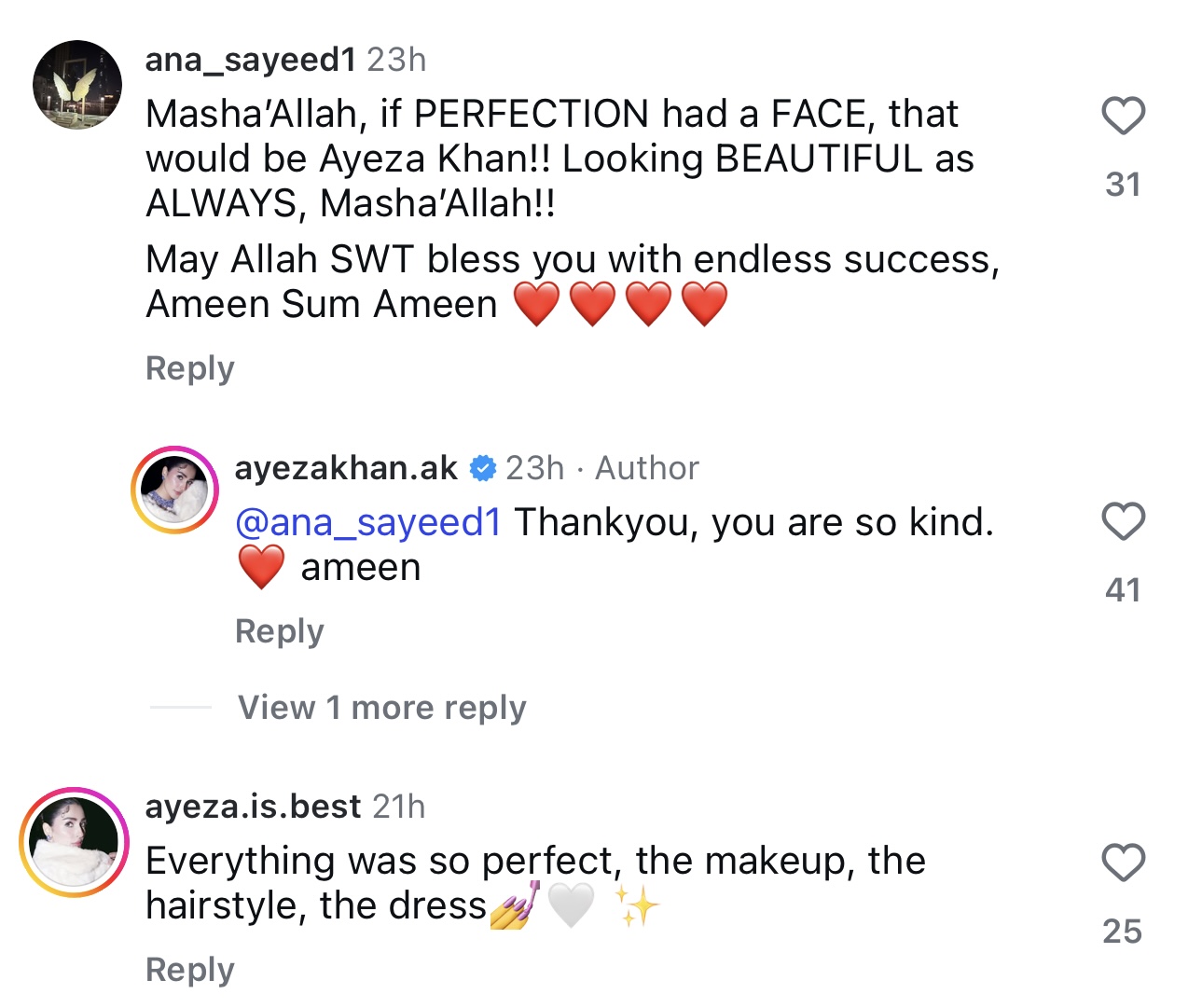Reply to ana_sayeed1's comment
This screenshot has width=1202, height=1008.
click(x=189, y=368)
